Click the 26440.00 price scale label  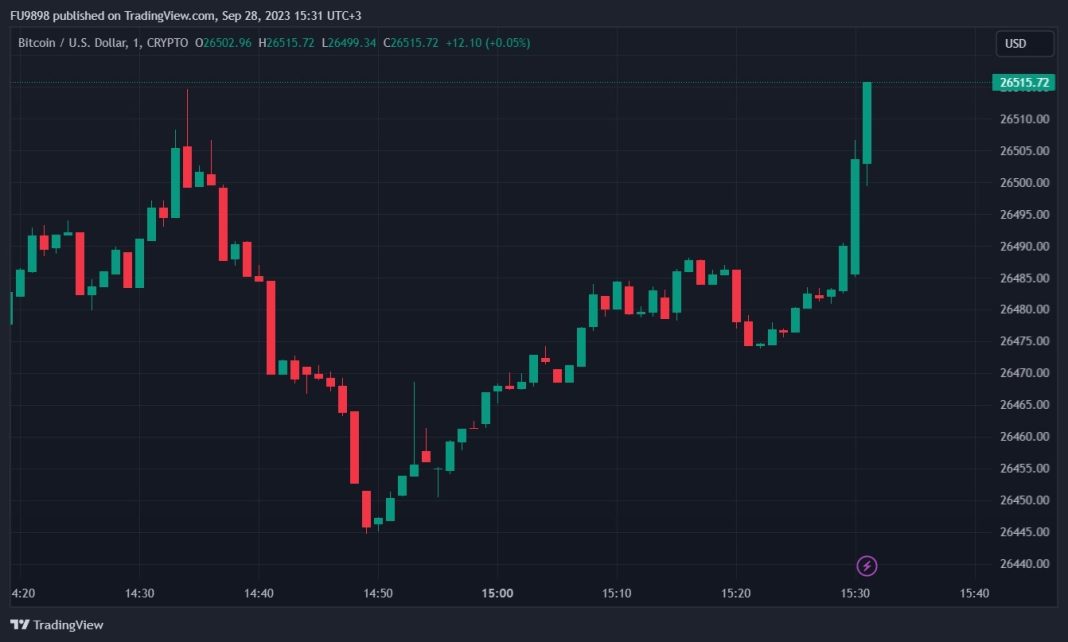point(1024,564)
